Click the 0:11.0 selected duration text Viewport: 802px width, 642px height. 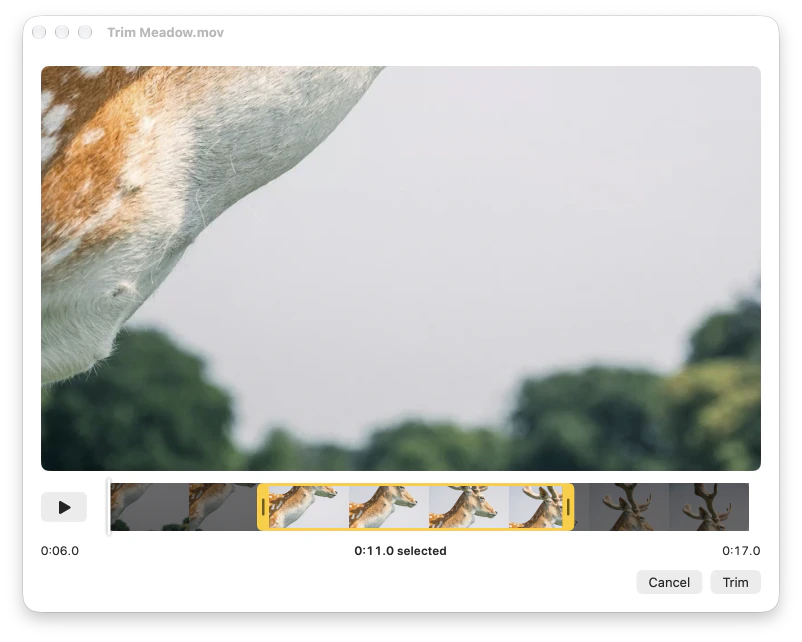400,550
